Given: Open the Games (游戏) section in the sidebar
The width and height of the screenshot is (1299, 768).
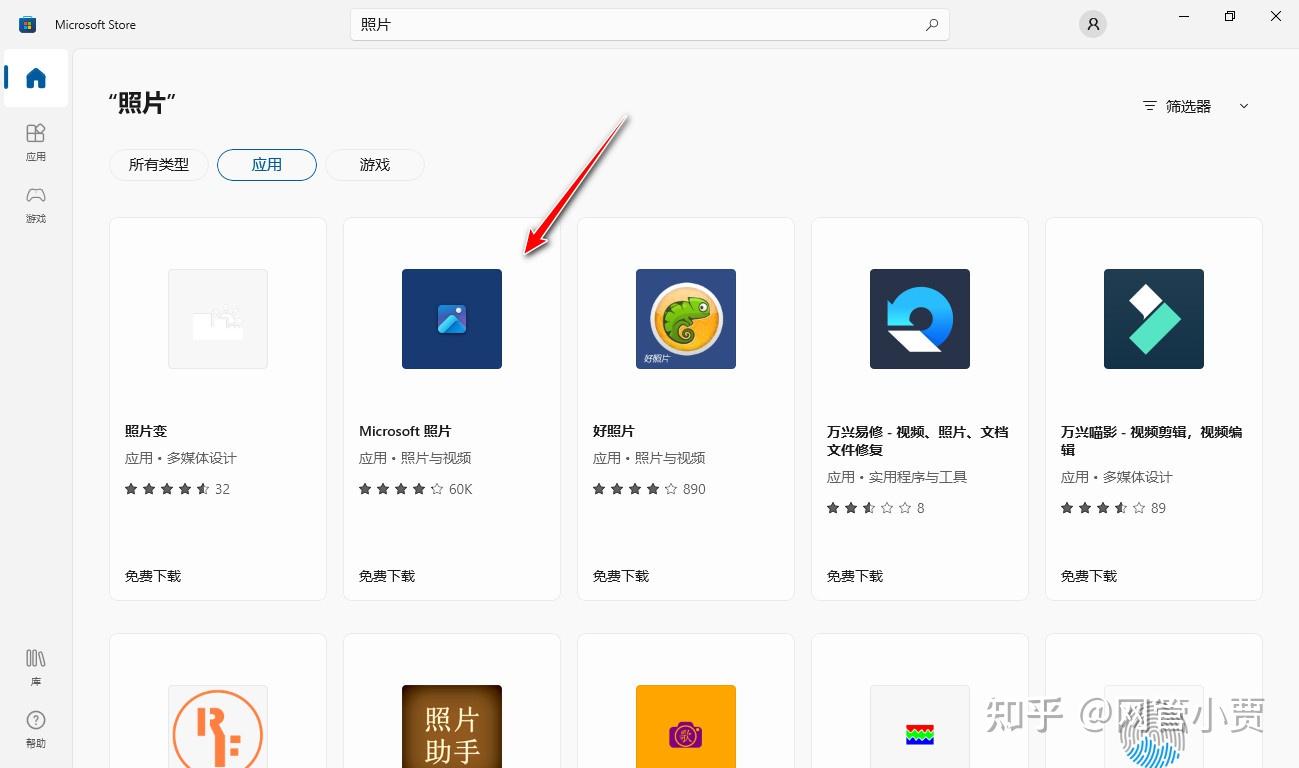Looking at the screenshot, I should 36,204.
